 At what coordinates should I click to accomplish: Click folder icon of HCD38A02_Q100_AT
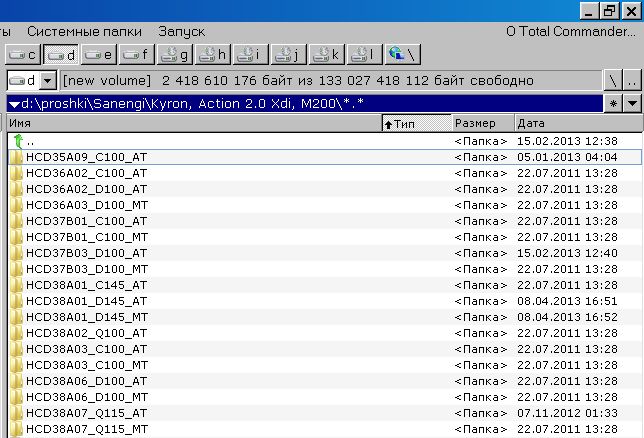[16, 334]
